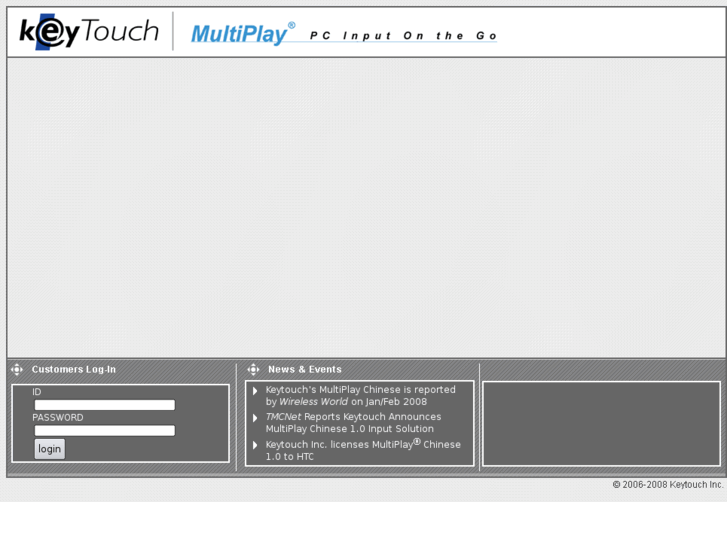Open Keytouch licenses MultiPlay Chinese to HTC news

363,449
